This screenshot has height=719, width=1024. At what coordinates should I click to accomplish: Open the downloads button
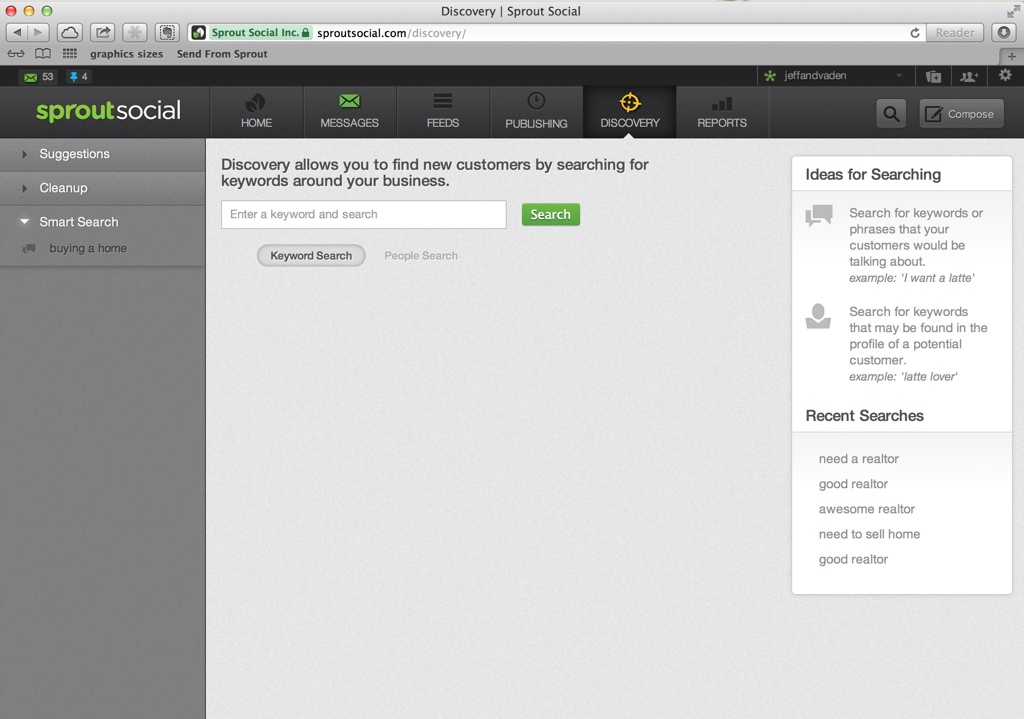coord(1004,32)
